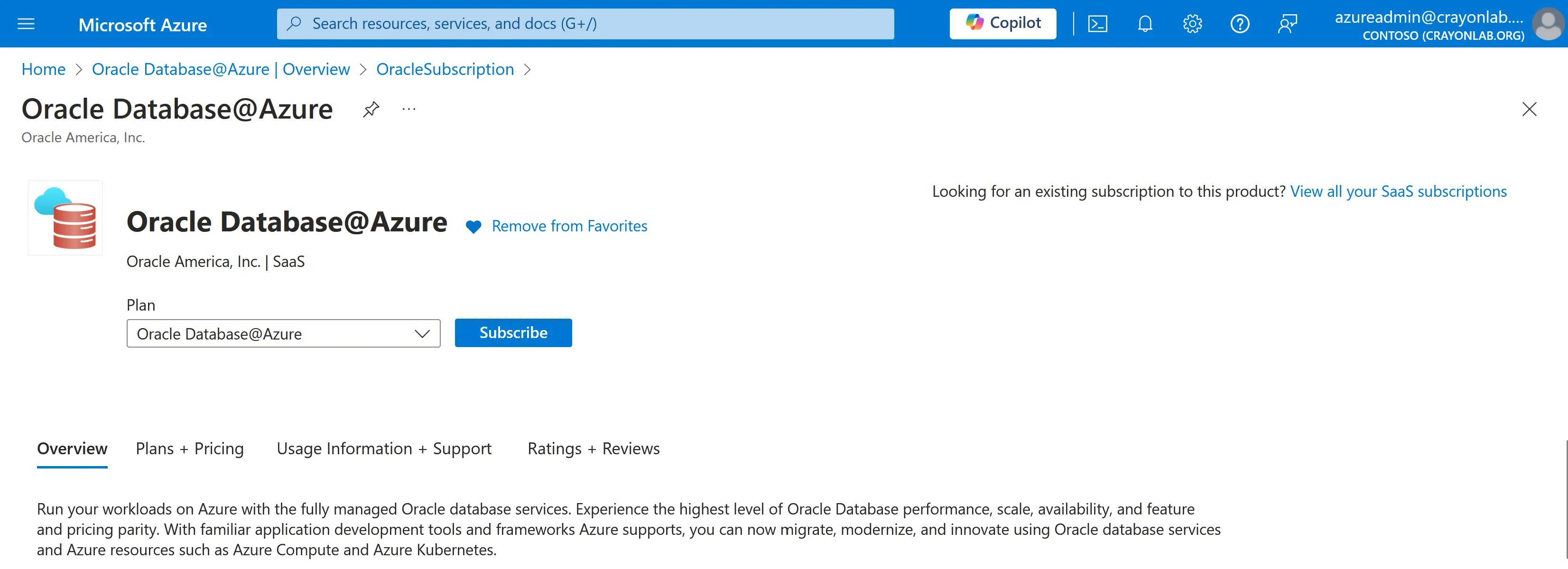Open OracleSubscription breadcrumb link
This screenshot has height=569, width=1568.
tap(445, 69)
